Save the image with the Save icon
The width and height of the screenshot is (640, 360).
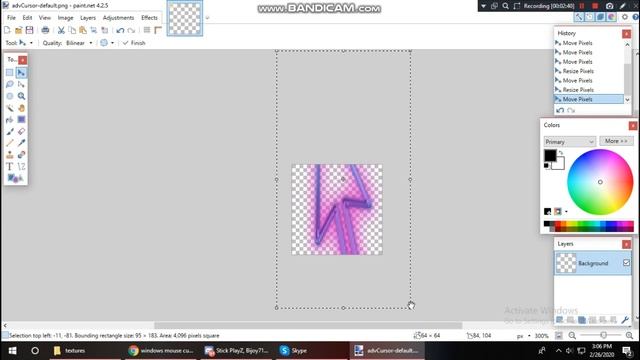[x=29, y=30]
